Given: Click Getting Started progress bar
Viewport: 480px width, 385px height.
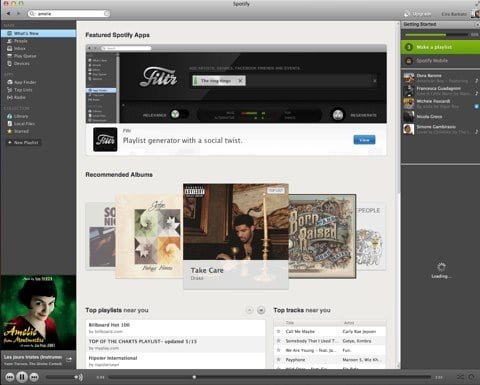Looking at the screenshot, I should (437, 35).
